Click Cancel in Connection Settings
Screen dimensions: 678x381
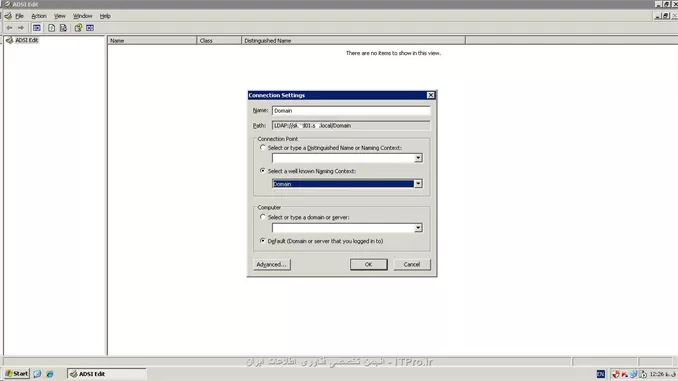click(412, 264)
